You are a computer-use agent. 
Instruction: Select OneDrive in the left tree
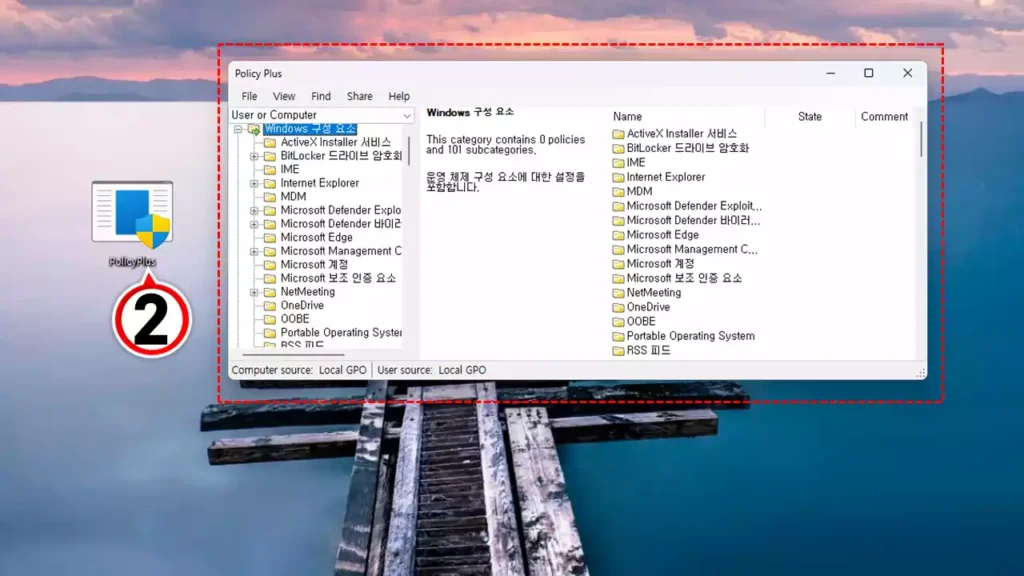pos(302,306)
